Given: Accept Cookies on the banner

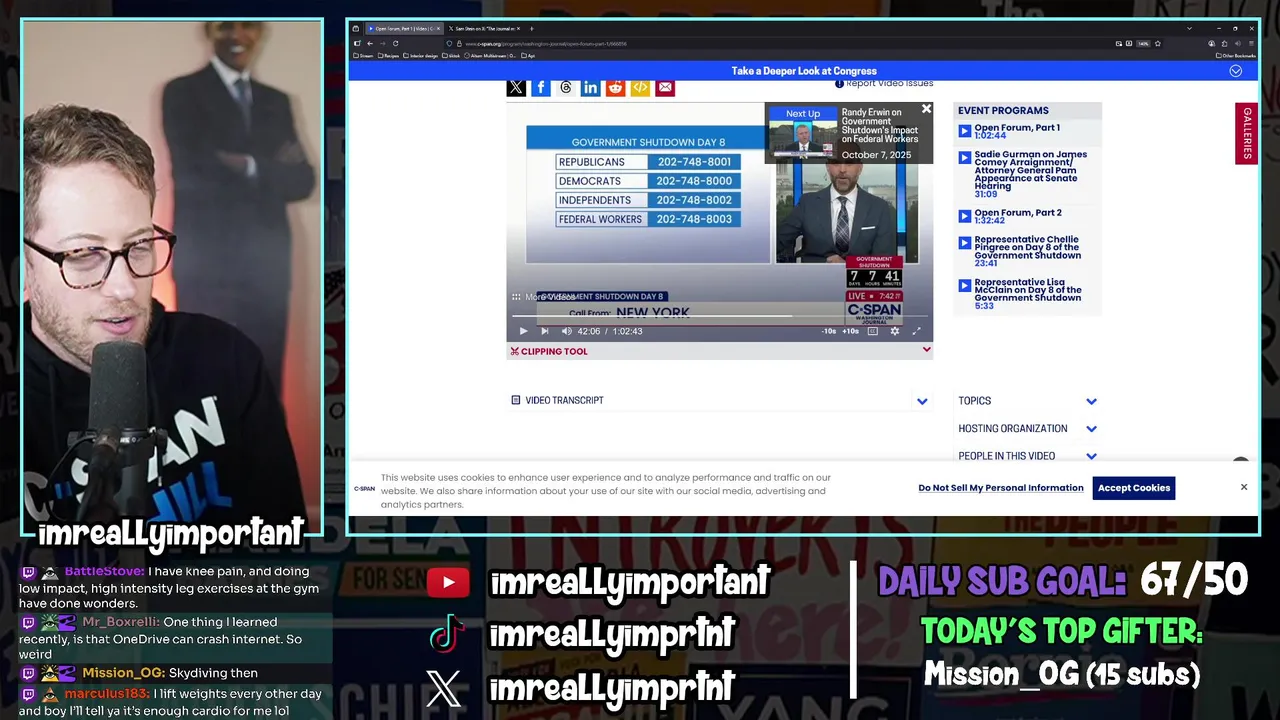Looking at the screenshot, I should pyautogui.click(x=1134, y=488).
